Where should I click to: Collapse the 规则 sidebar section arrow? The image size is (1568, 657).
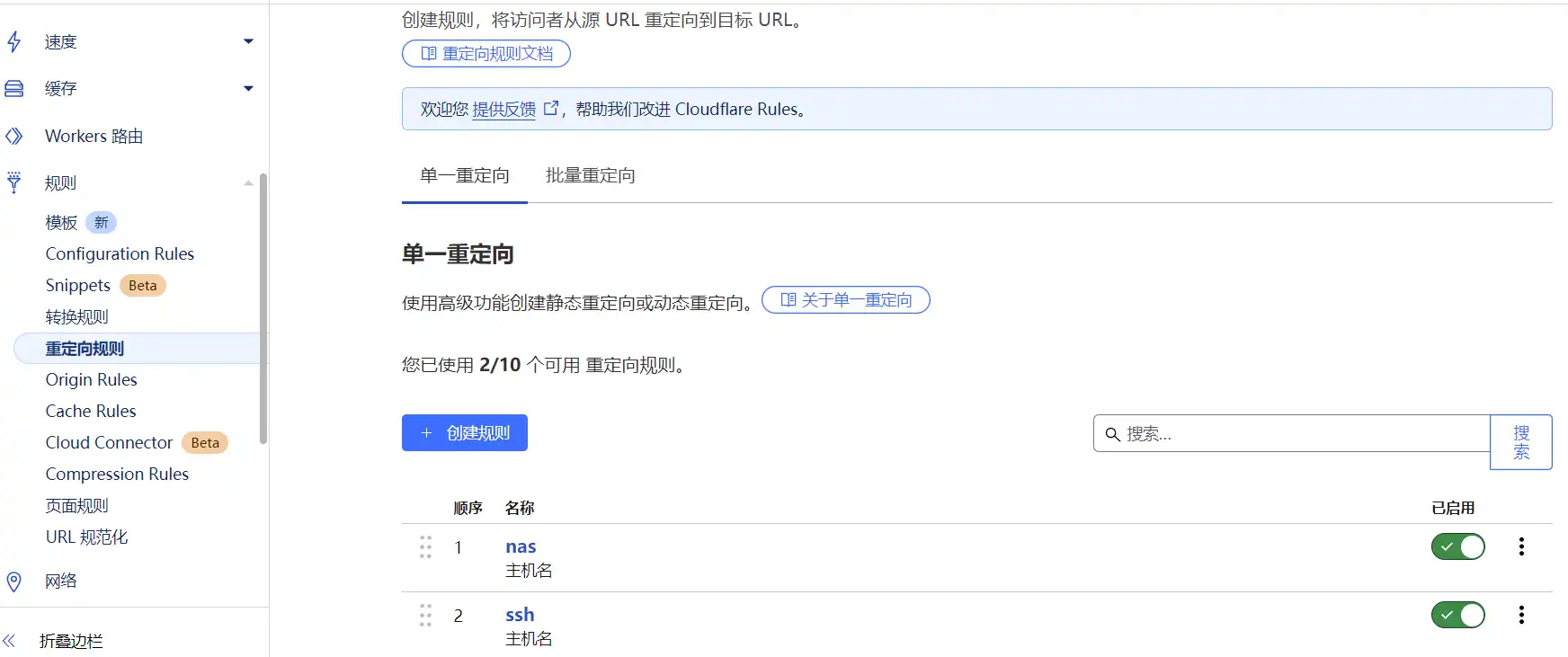(248, 183)
